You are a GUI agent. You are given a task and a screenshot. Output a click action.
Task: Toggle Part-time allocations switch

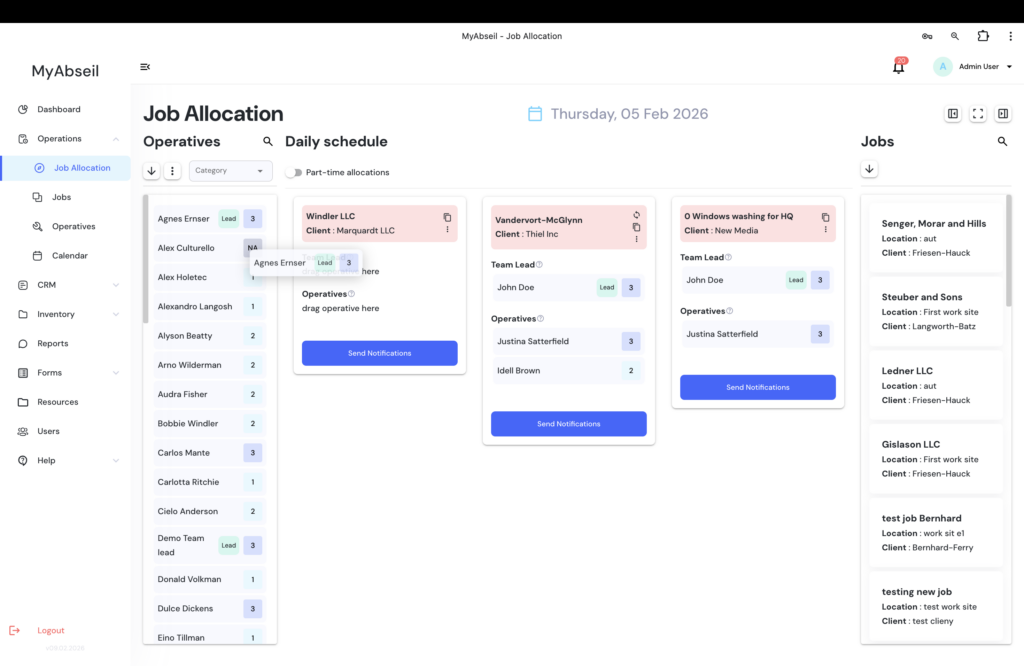point(293,172)
